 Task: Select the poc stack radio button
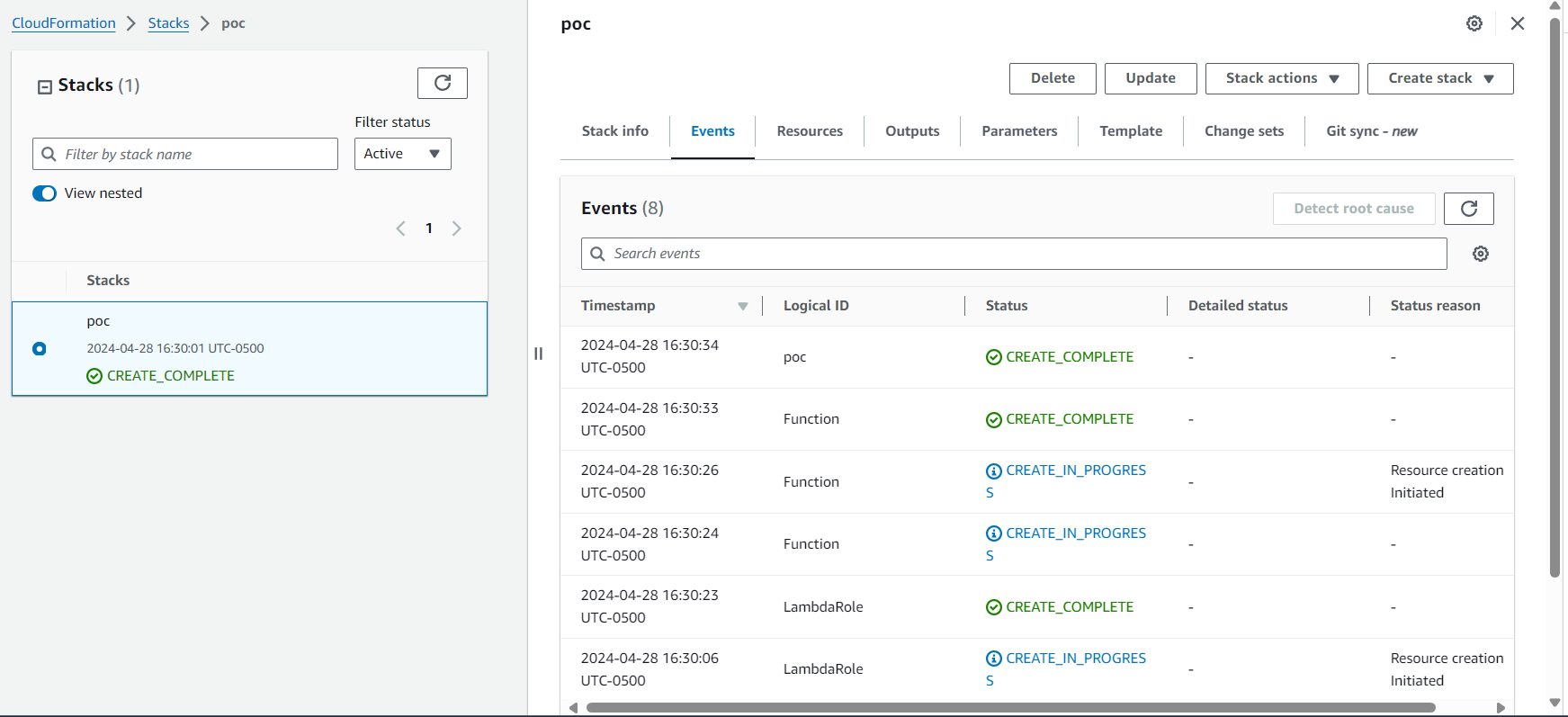click(x=40, y=349)
